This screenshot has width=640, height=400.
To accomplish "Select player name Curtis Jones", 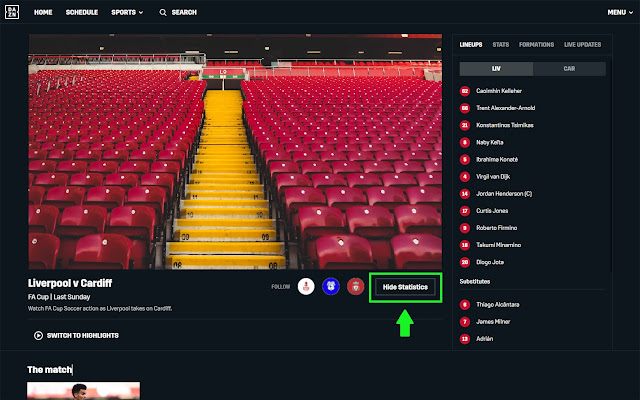I will click(x=492, y=211).
